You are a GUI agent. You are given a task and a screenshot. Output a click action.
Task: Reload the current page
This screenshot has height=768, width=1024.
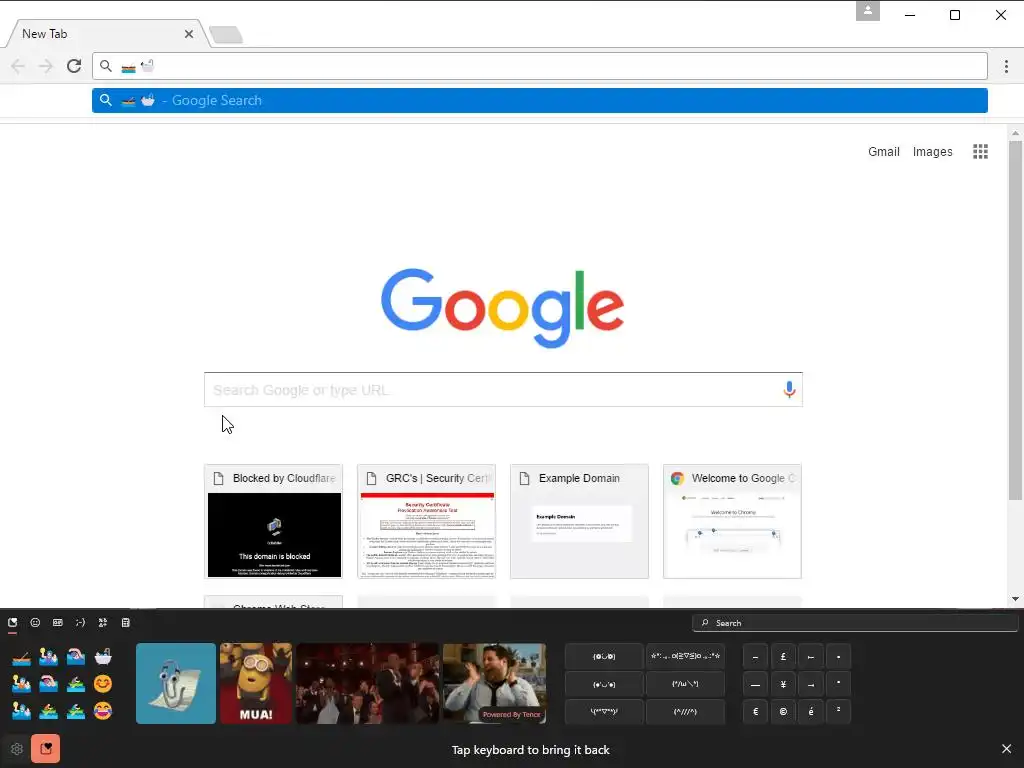tap(74, 66)
